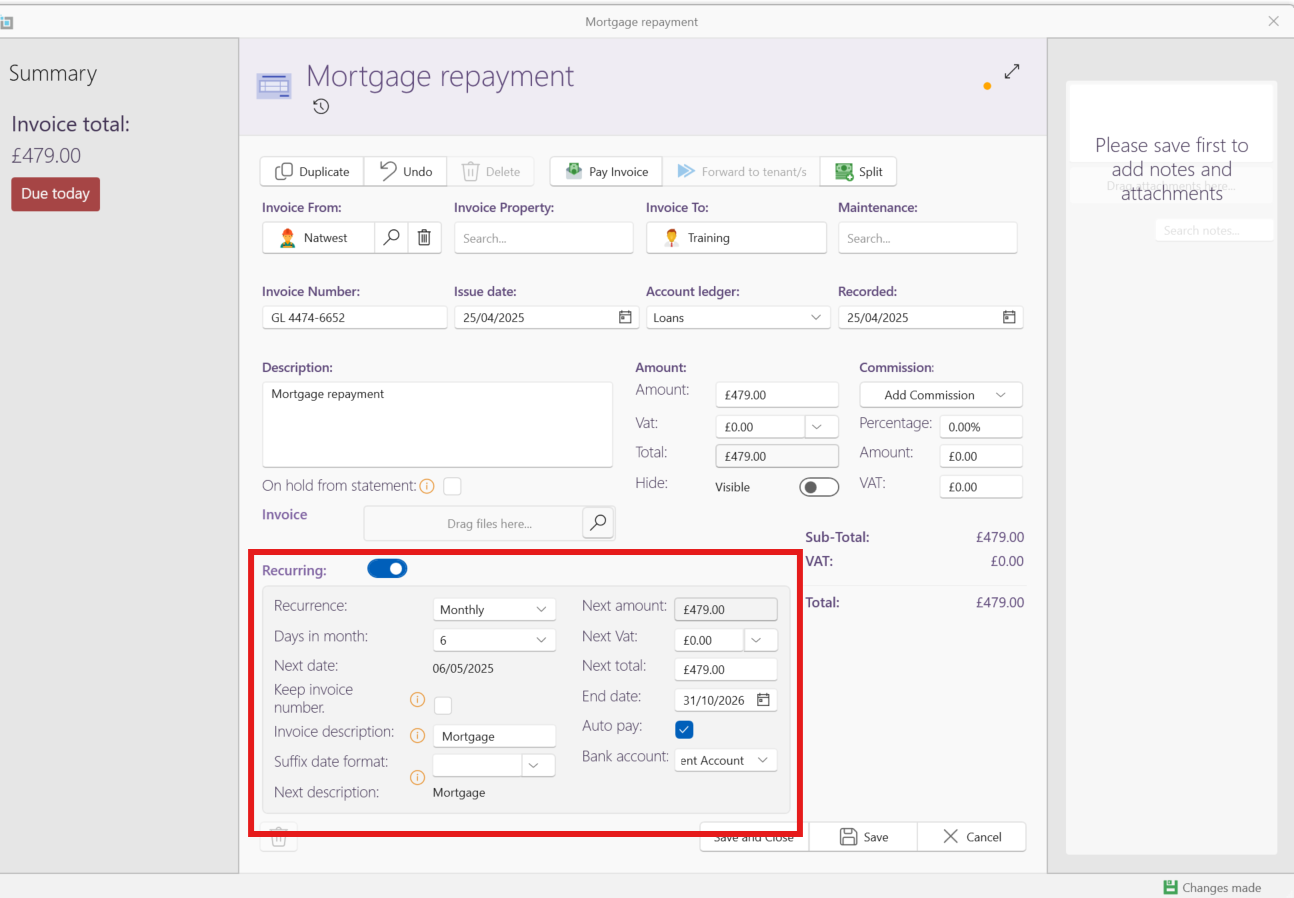Screen dimensions: 1294x898
Task: Click the app icon in the title bar
Action: coord(6,22)
